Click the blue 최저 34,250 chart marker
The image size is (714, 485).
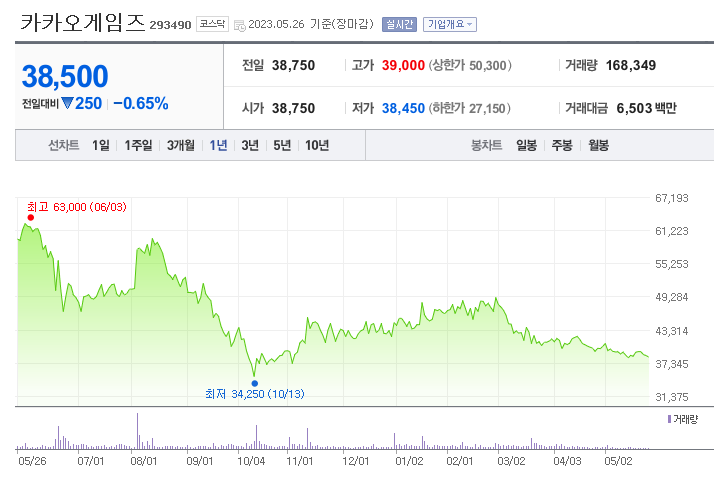[x=255, y=383]
